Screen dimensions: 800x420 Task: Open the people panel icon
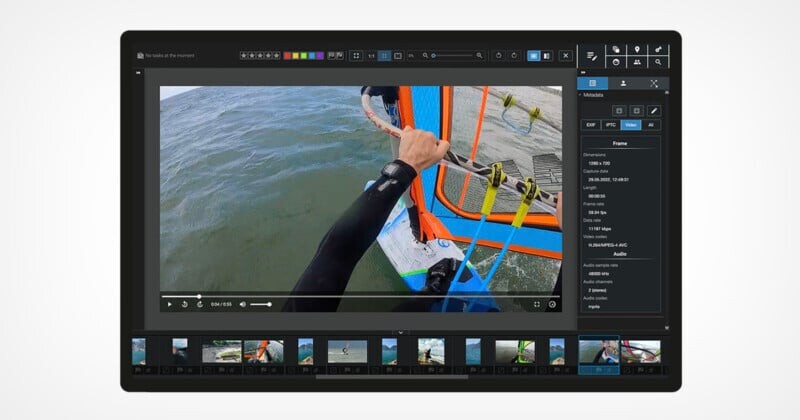pyautogui.click(x=636, y=62)
